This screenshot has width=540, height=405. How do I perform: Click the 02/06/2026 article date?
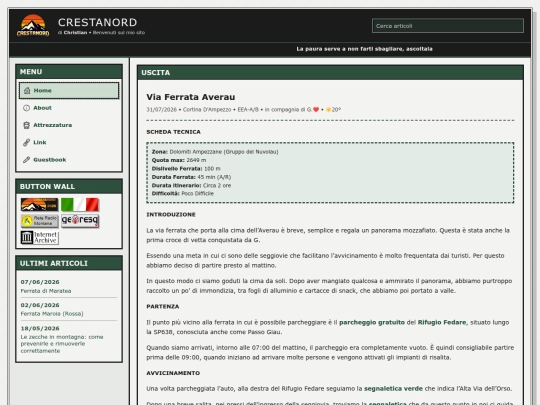[x=40, y=305]
